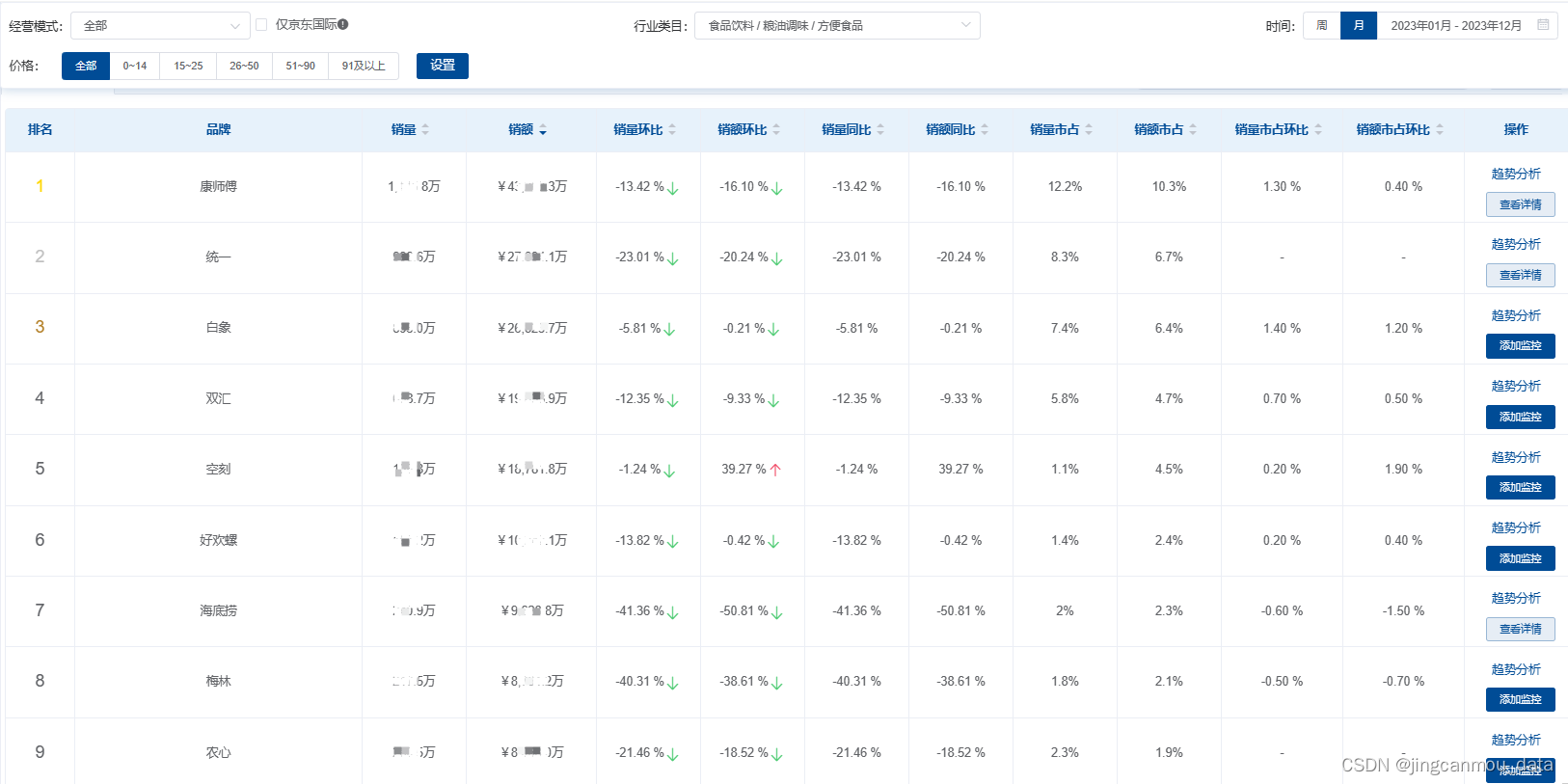This screenshot has width=1568, height=784.
Task: Click 添加监控 for 双汇
Action: (x=1521, y=417)
